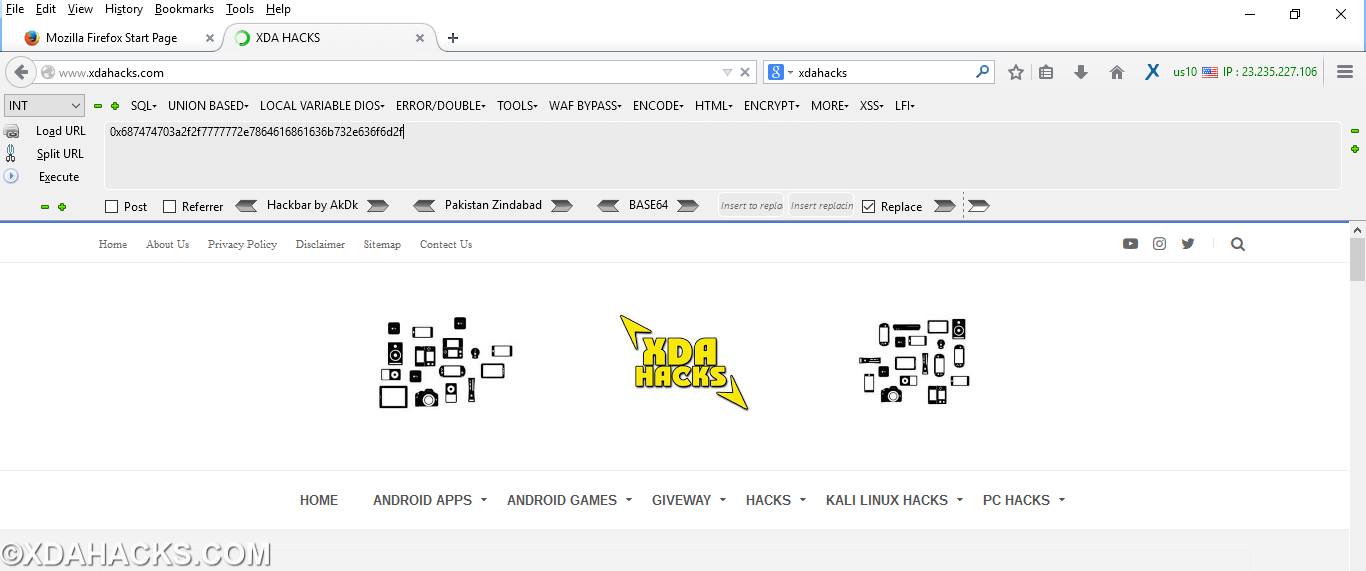
Task: Open the Tools menu in menu bar
Action: (x=240, y=9)
